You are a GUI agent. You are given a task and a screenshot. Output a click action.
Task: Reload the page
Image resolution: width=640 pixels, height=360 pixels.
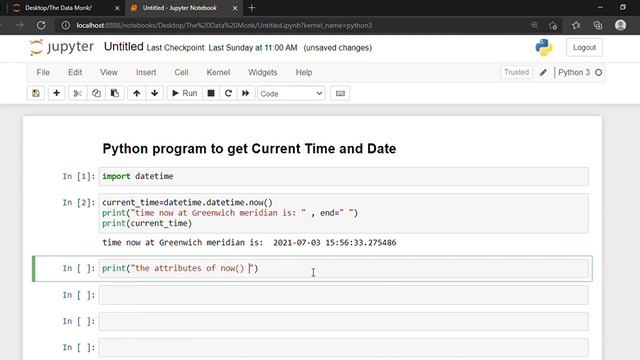point(41,25)
